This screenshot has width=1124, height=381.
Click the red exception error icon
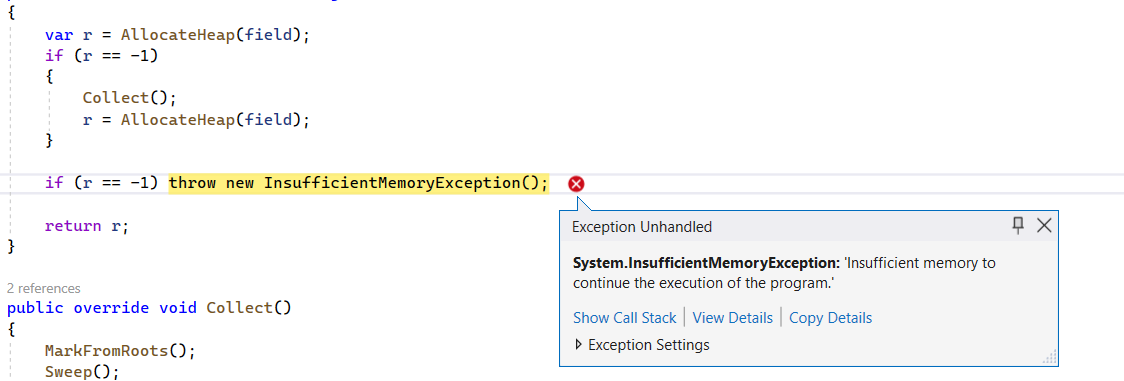[576, 184]
